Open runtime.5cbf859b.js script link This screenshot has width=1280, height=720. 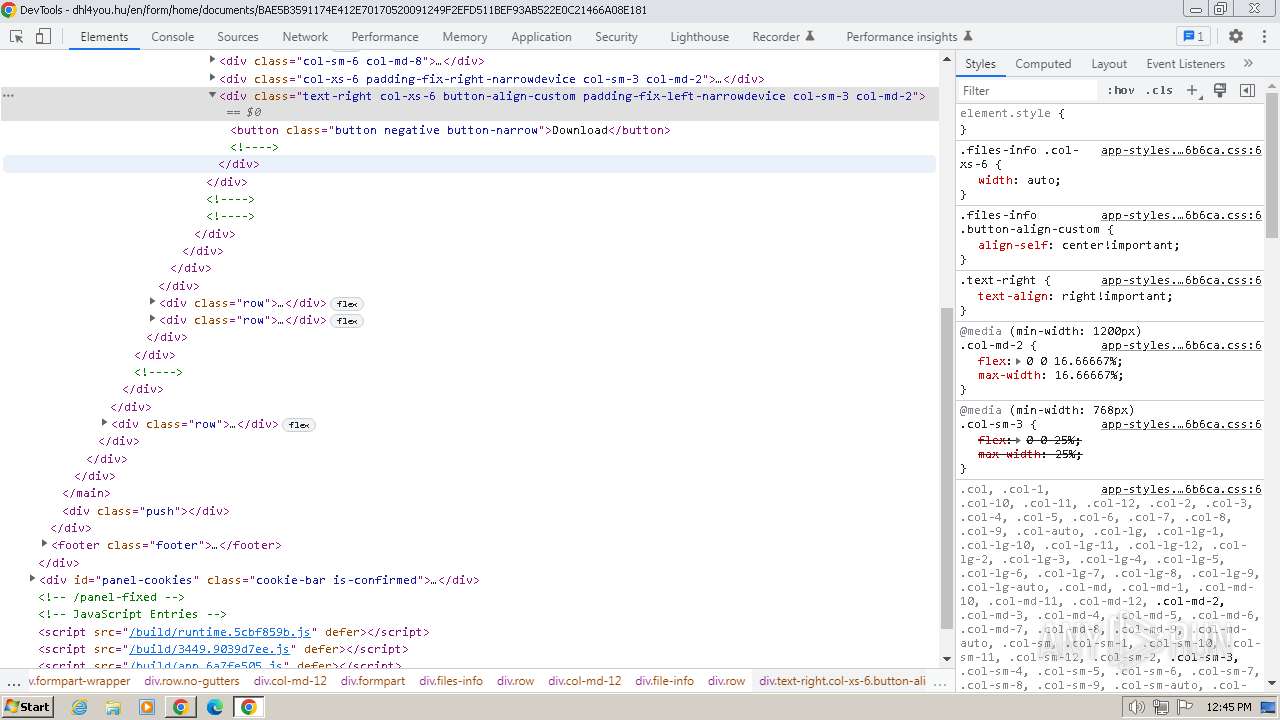pyautogui.click(x=220, y=632)
